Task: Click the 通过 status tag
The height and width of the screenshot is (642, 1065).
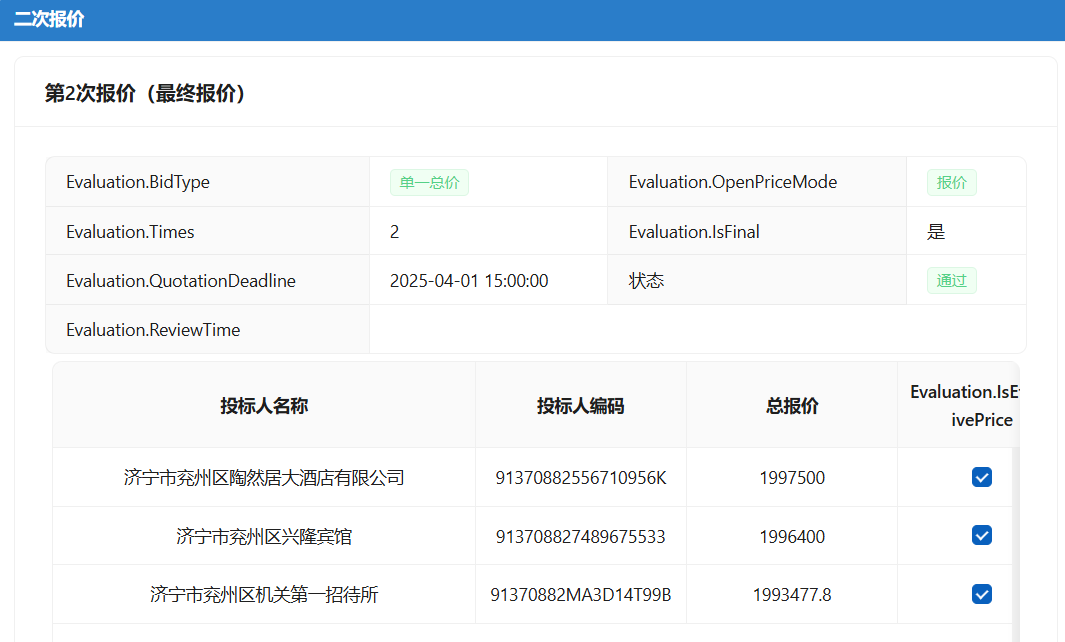Action: click(x=952, y=281)
